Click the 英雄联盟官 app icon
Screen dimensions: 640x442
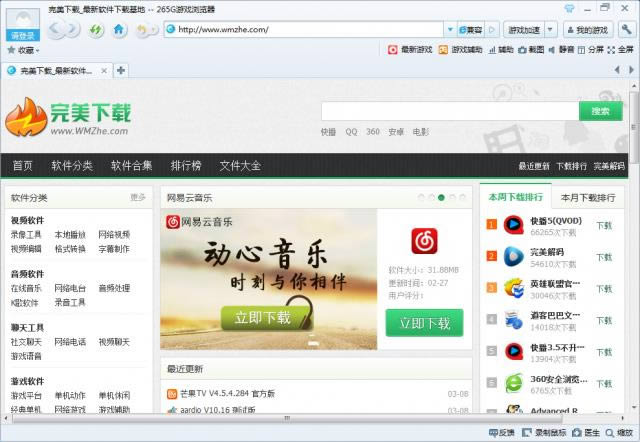click(513, 288)
